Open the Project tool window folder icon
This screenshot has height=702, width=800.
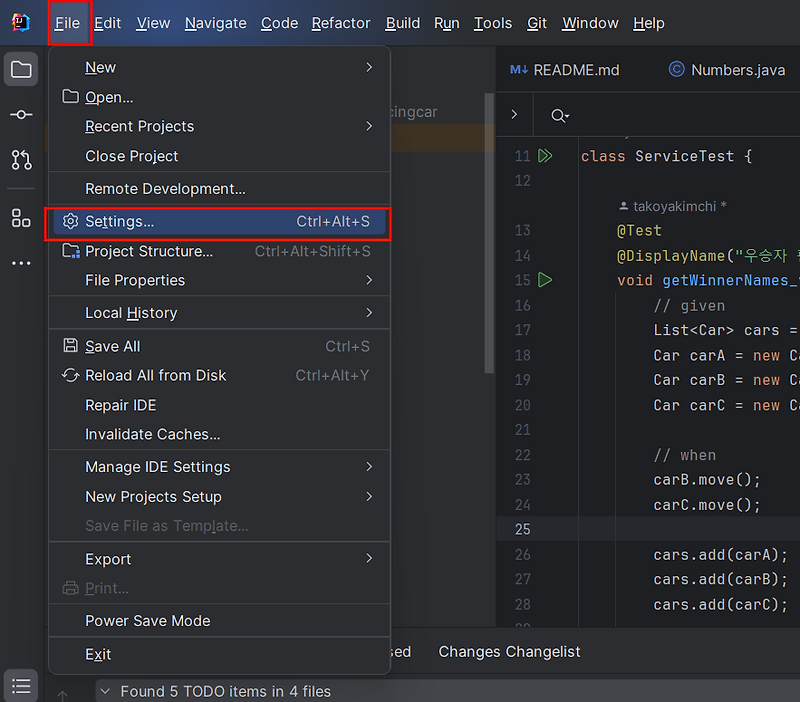pyautogui.click(x=21, y=69)
